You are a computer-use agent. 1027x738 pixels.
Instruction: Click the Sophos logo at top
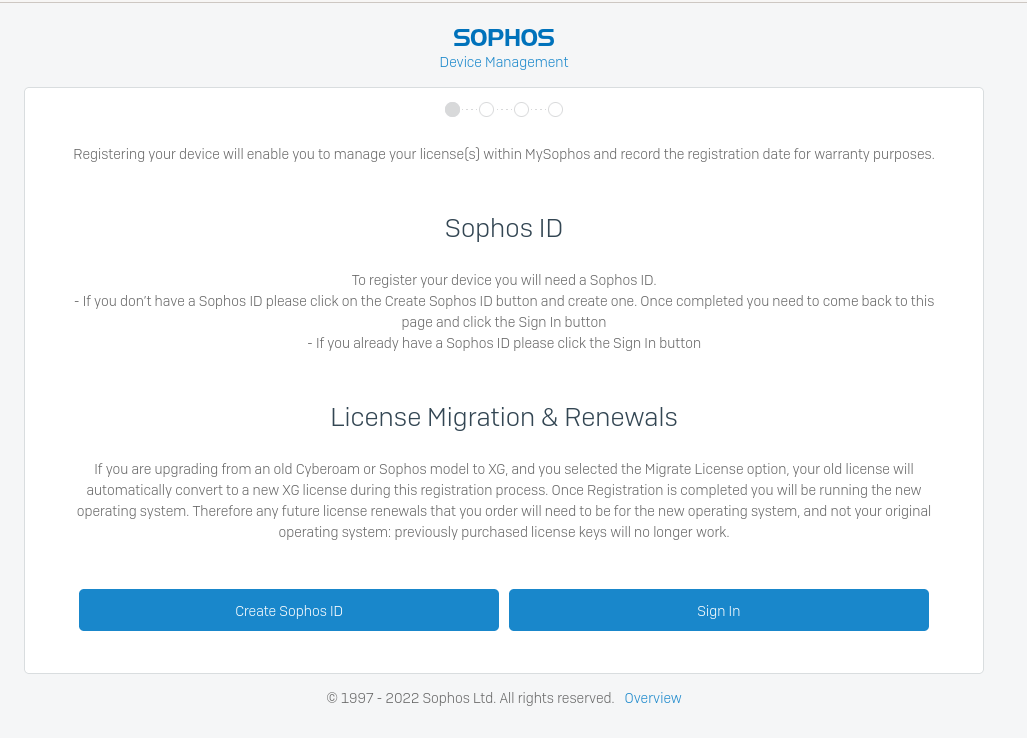(503, 38)
